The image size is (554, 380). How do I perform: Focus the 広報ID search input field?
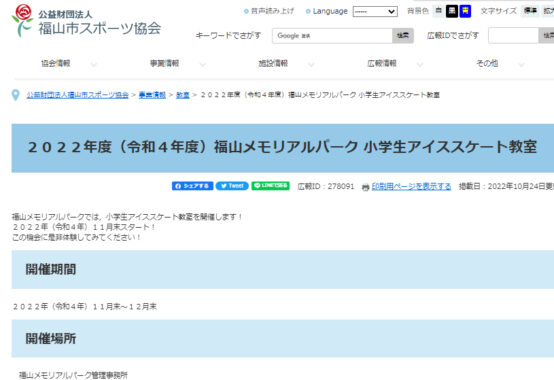[513, 36]
